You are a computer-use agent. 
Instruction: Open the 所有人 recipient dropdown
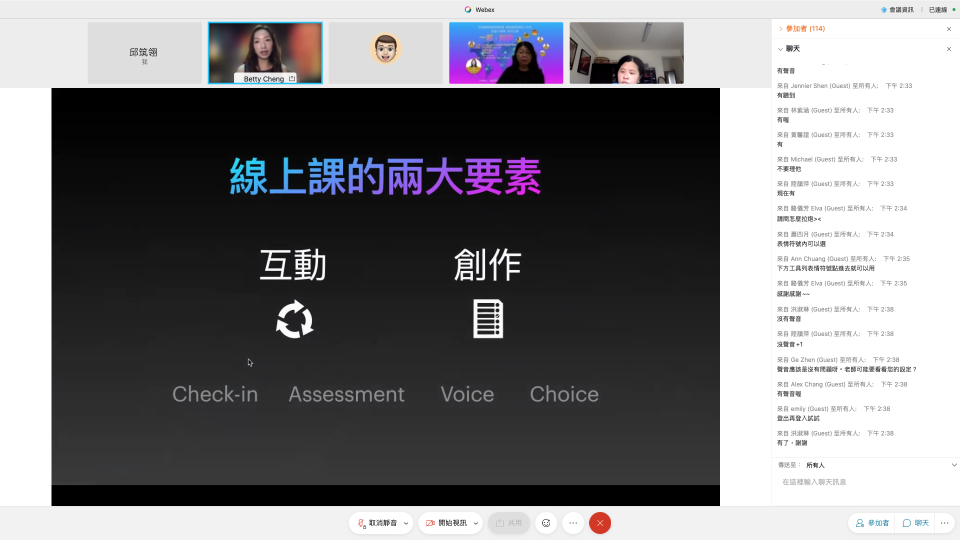[816, 465]
